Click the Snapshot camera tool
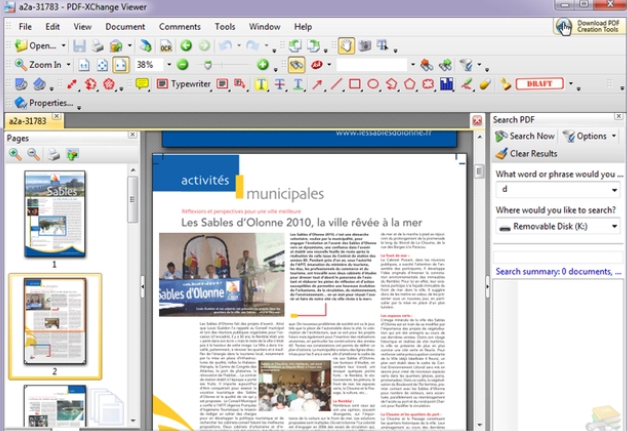The width and height of the screenshot is (627, 431). (x=364, y=46)
